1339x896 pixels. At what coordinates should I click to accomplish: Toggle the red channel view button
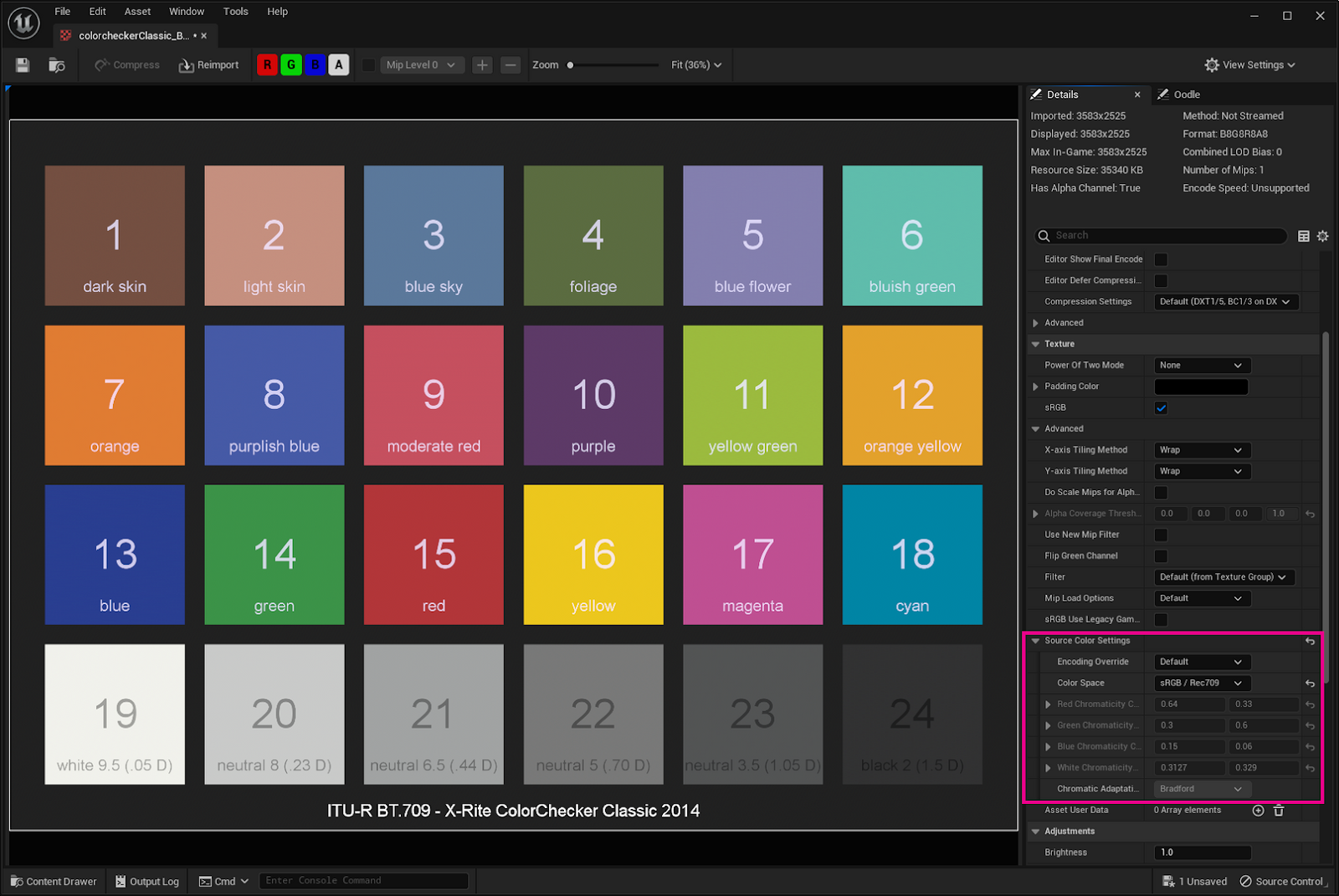(267, 65)
